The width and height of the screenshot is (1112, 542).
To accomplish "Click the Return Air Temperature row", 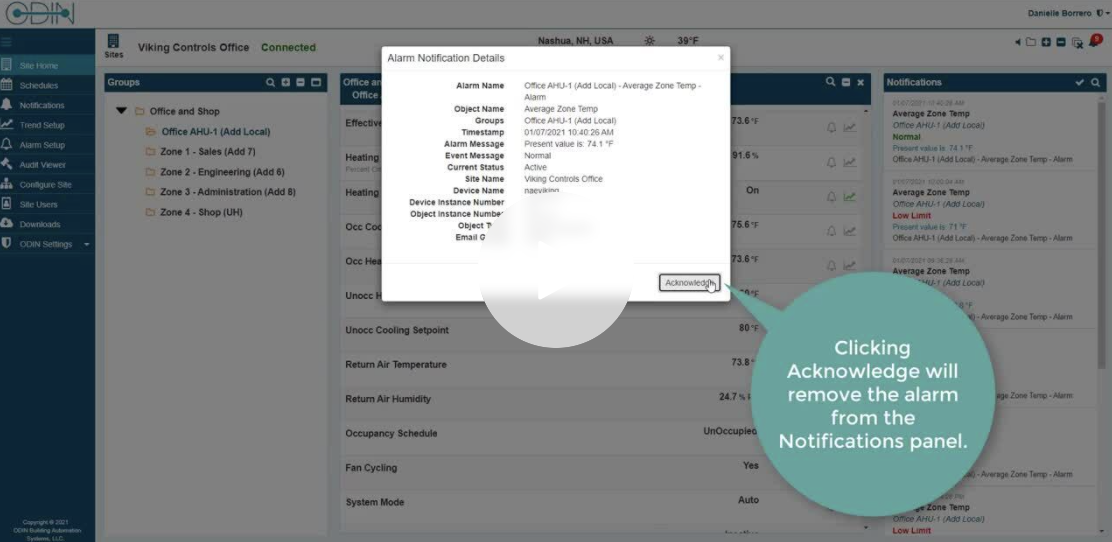I will [x=605, y=365].
